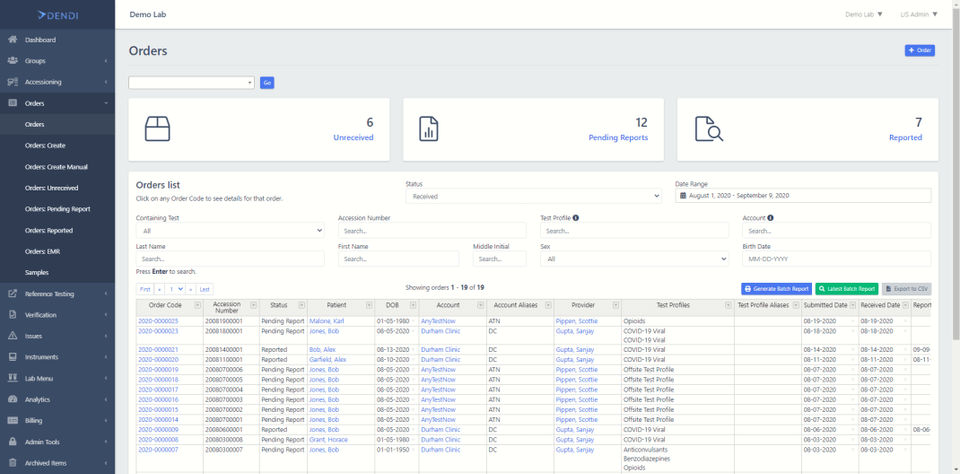Click the Birth Date field

click(x=836, y=259)
